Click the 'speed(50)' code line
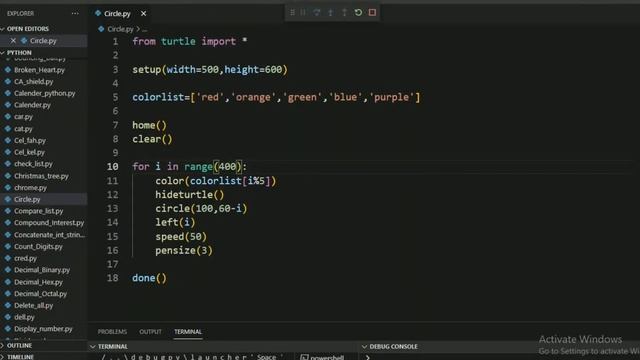This screenshot has width=640, height=360. click(181, 236)
